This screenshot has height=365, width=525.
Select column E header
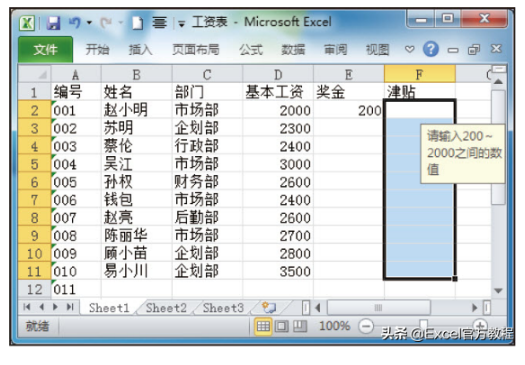click(x=349, y=74)
